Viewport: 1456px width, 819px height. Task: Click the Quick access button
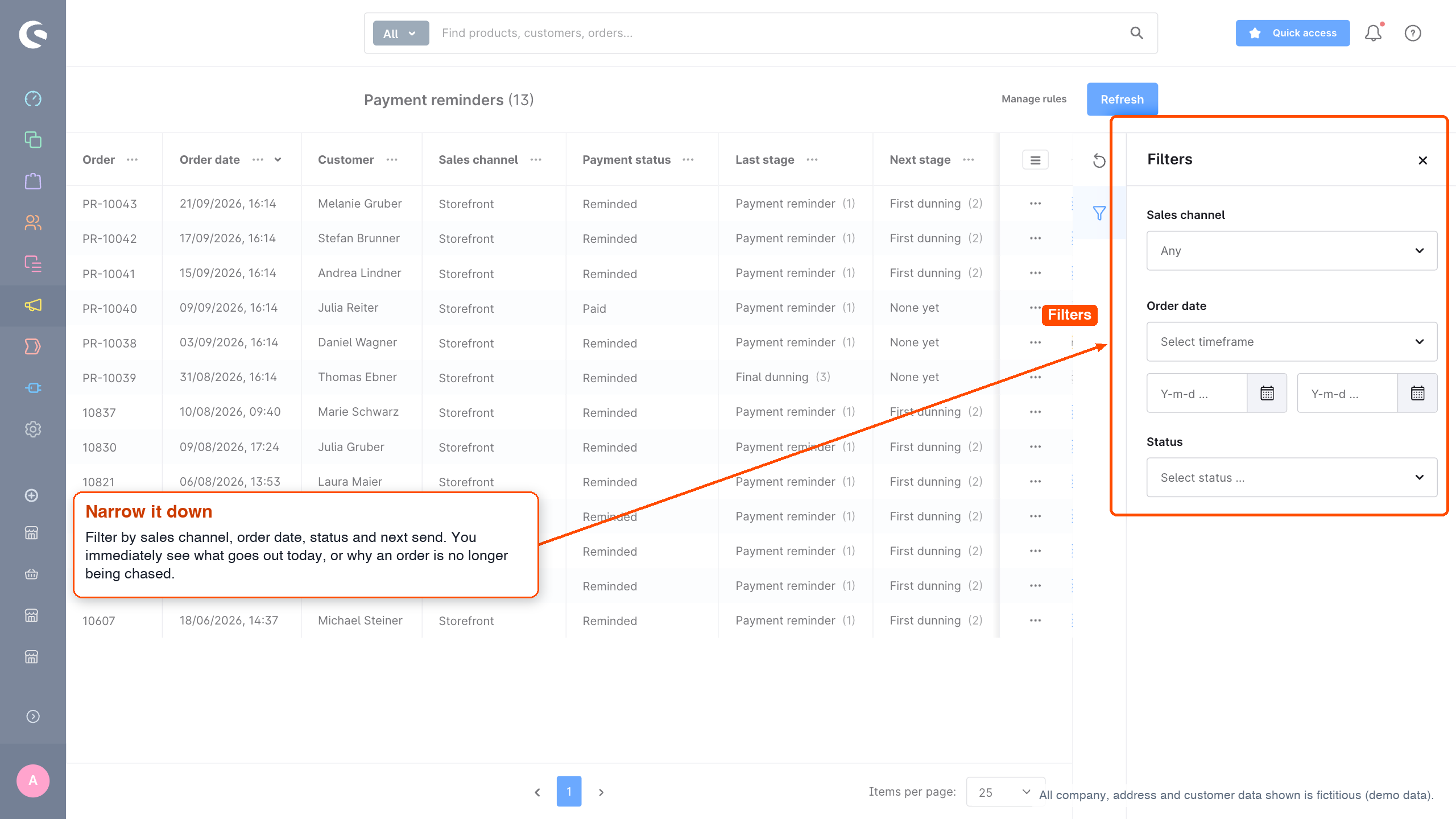(1293, 33)
